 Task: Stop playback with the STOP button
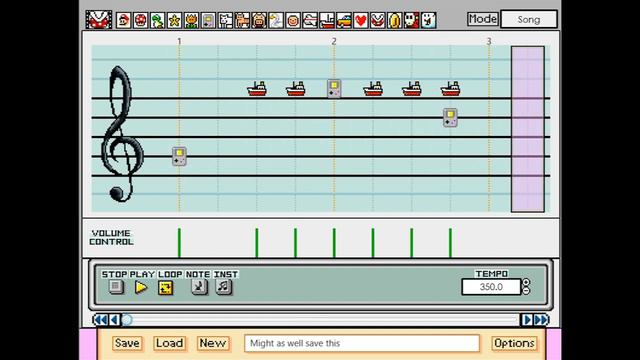coord(116,287)
